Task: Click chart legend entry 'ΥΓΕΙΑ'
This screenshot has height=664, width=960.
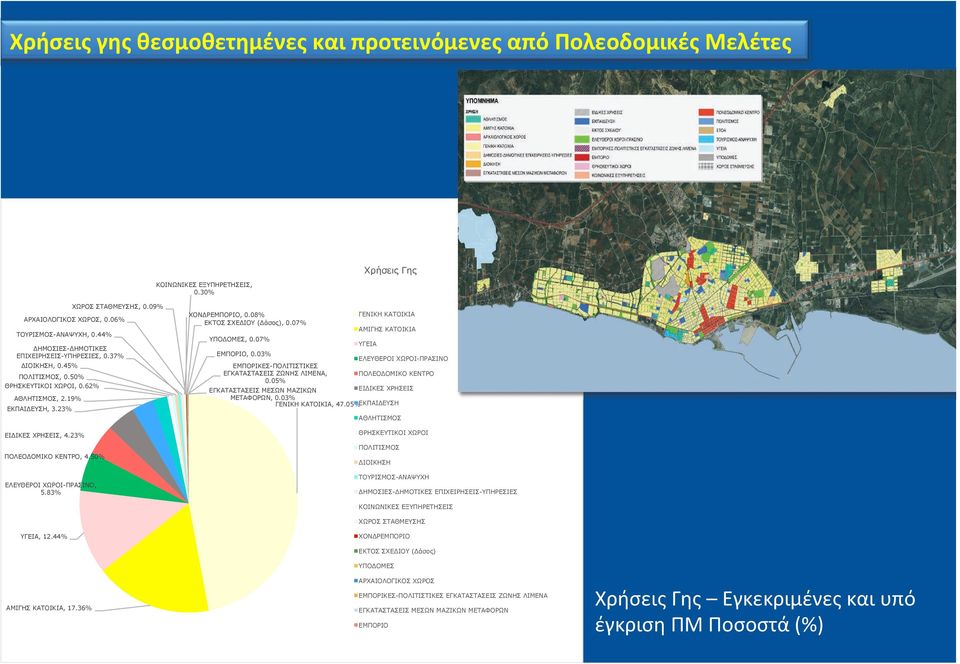Action: pyautogui.click(x=366, y=344)
